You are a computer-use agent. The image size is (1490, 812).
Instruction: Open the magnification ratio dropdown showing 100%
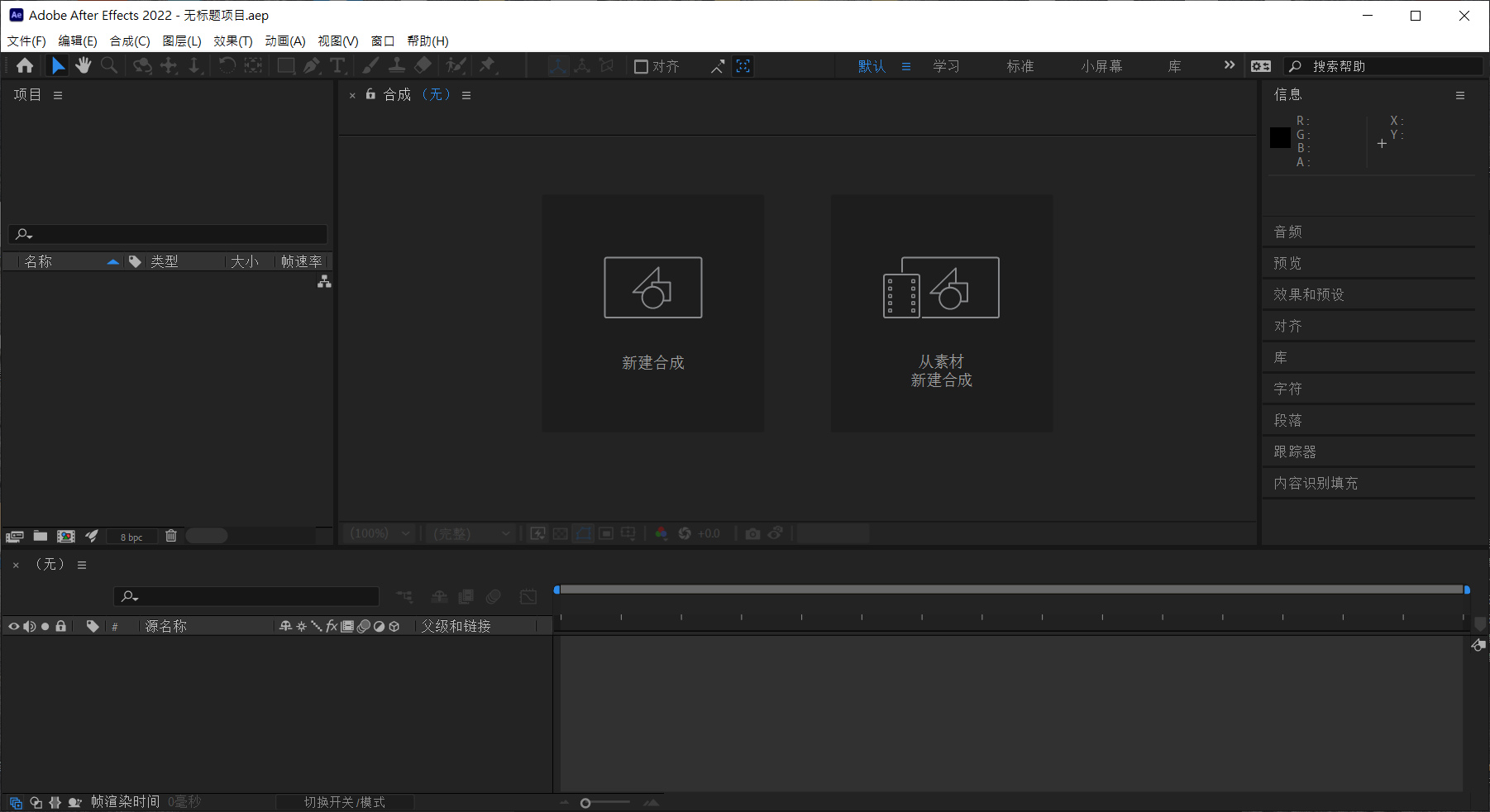coord(379,533)
